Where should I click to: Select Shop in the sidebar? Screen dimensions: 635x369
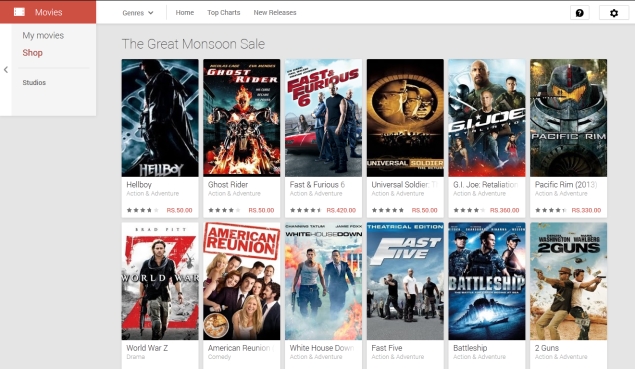tap(32, 53)
